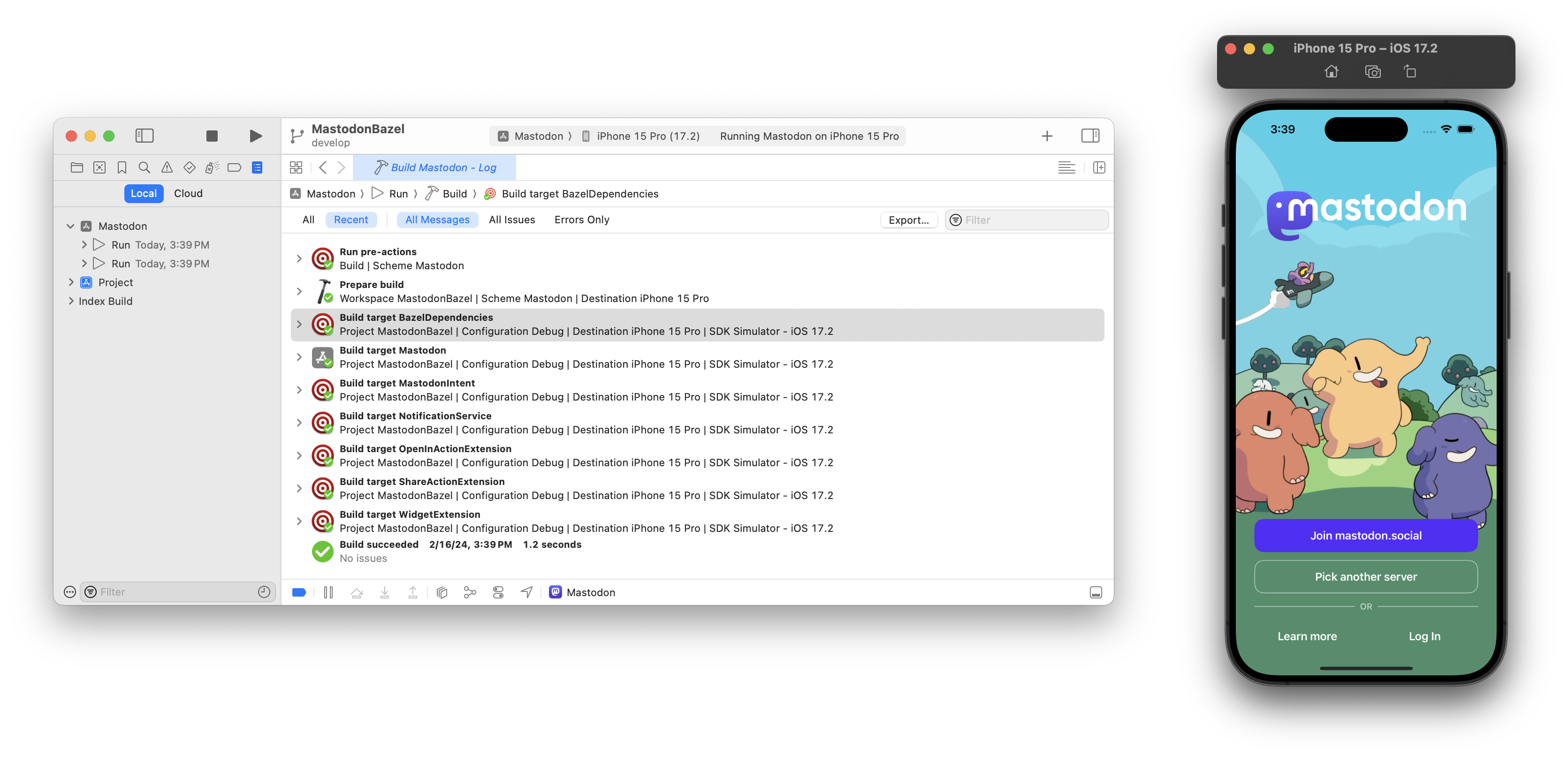Open Debug View Hierarchy icon
The width and height of the screenshot is (1568, 757).
tap(442, 592)
